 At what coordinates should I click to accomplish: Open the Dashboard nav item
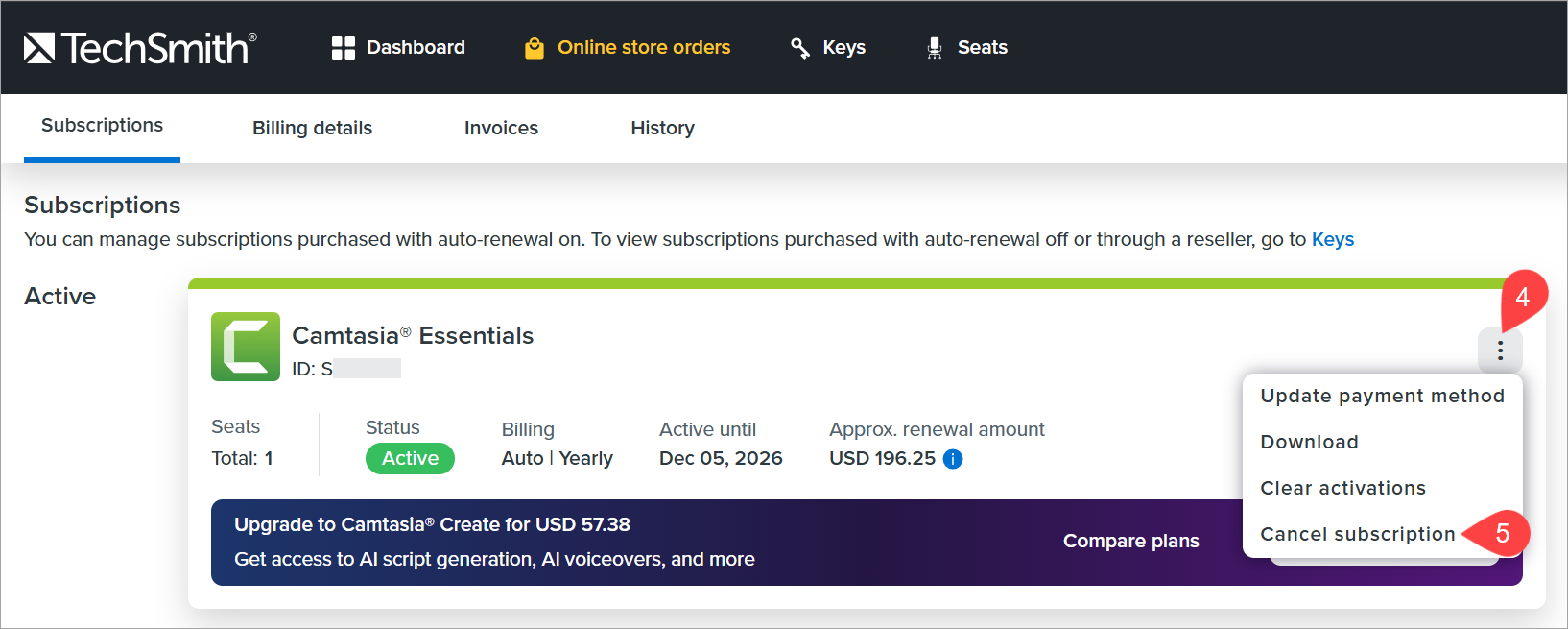pyautogui.click(x=416, y=48)
